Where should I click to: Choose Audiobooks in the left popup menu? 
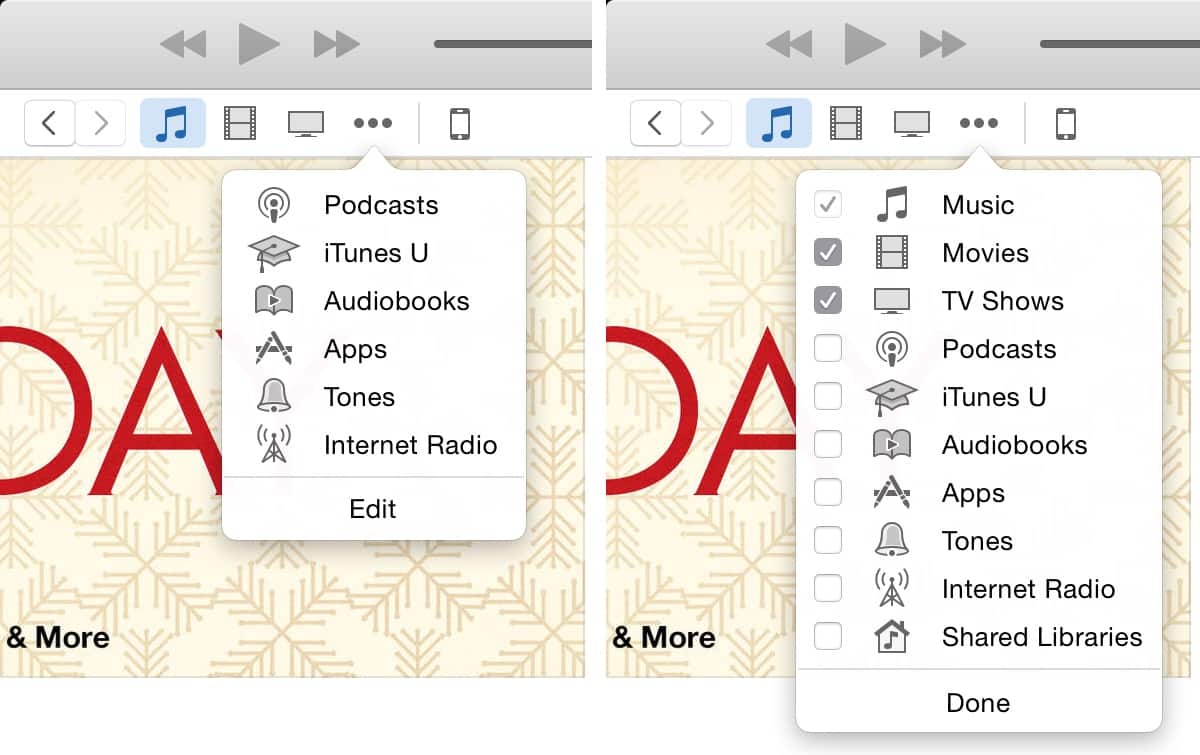click(374, 301)
